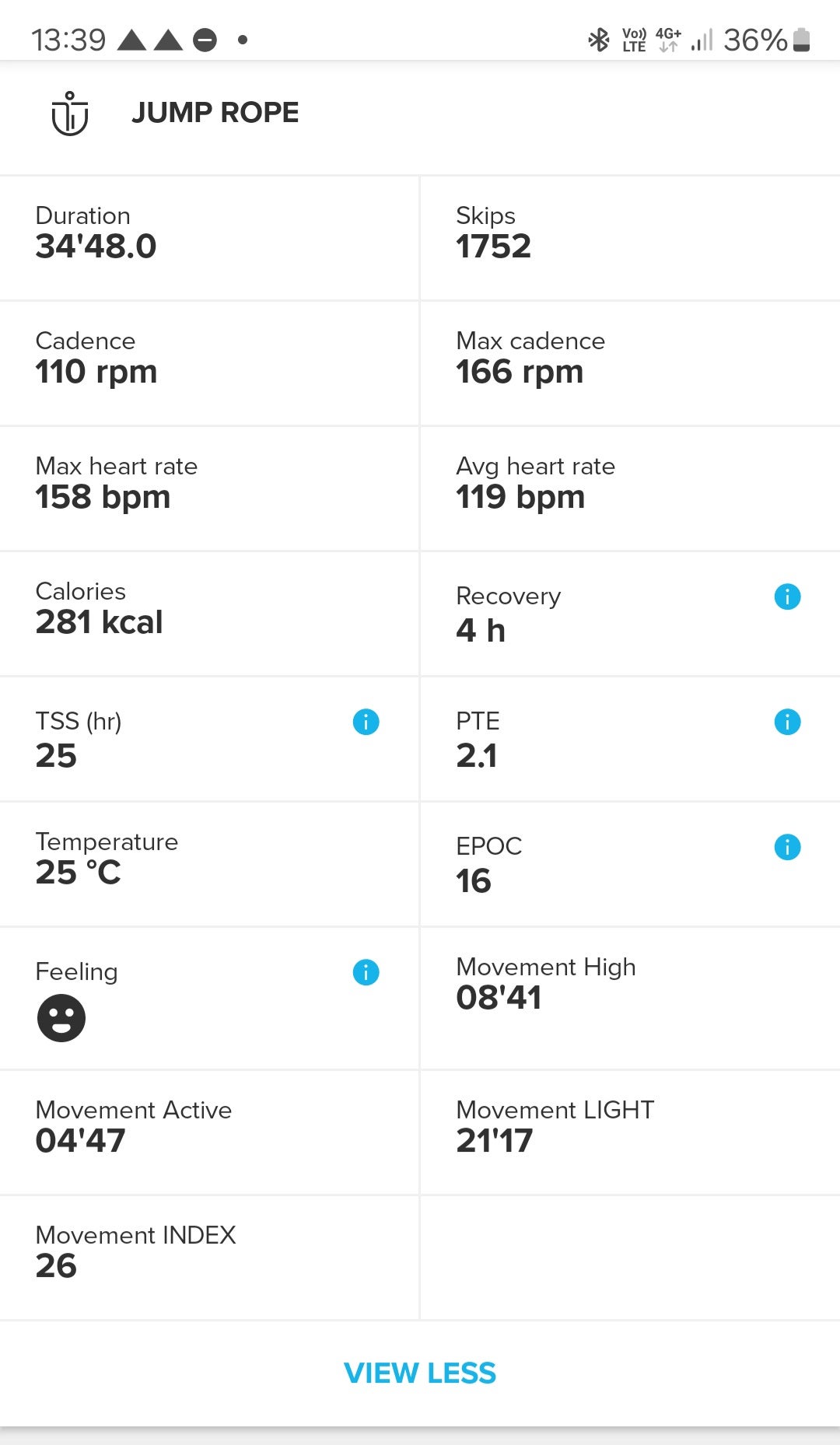This screenshot has width=840, height=1445.
Task: Collapse details with VIEW LESS
Action: 420,1373
